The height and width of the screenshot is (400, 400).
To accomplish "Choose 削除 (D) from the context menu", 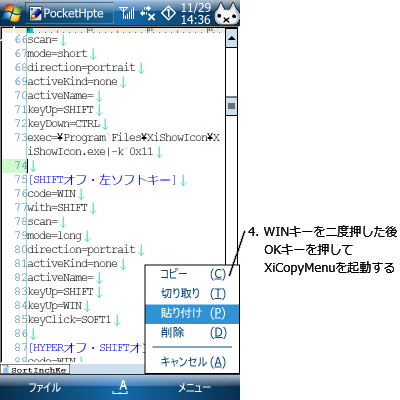I will [x=192, y=333].
